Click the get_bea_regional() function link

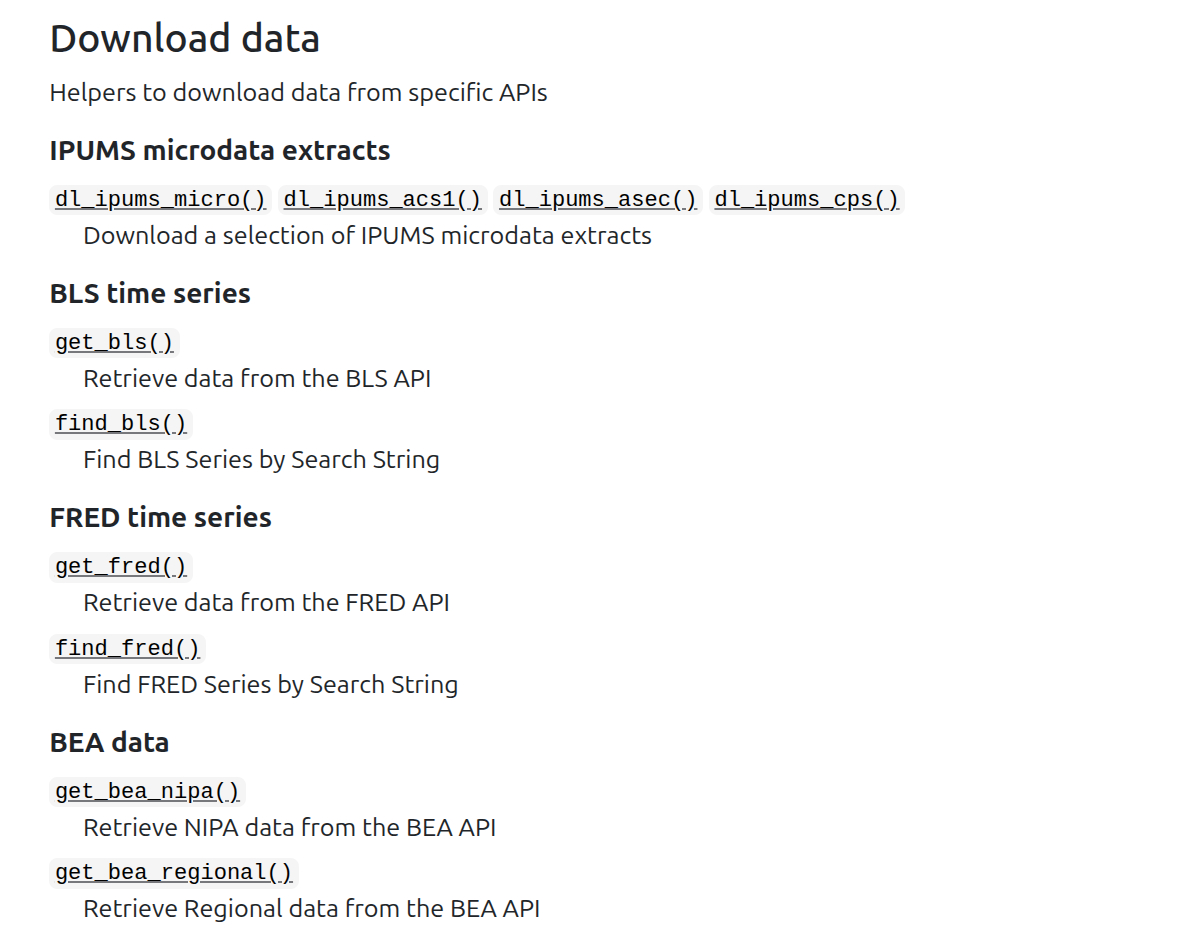point(174,872)
